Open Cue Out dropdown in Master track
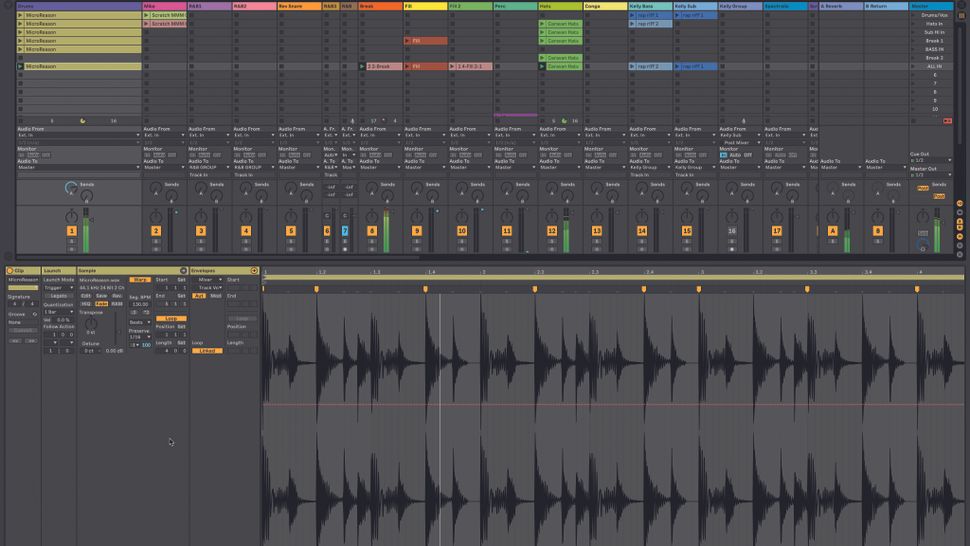This screenshot has height=546, width=970. pyautogui.click(x=930, y=160)
